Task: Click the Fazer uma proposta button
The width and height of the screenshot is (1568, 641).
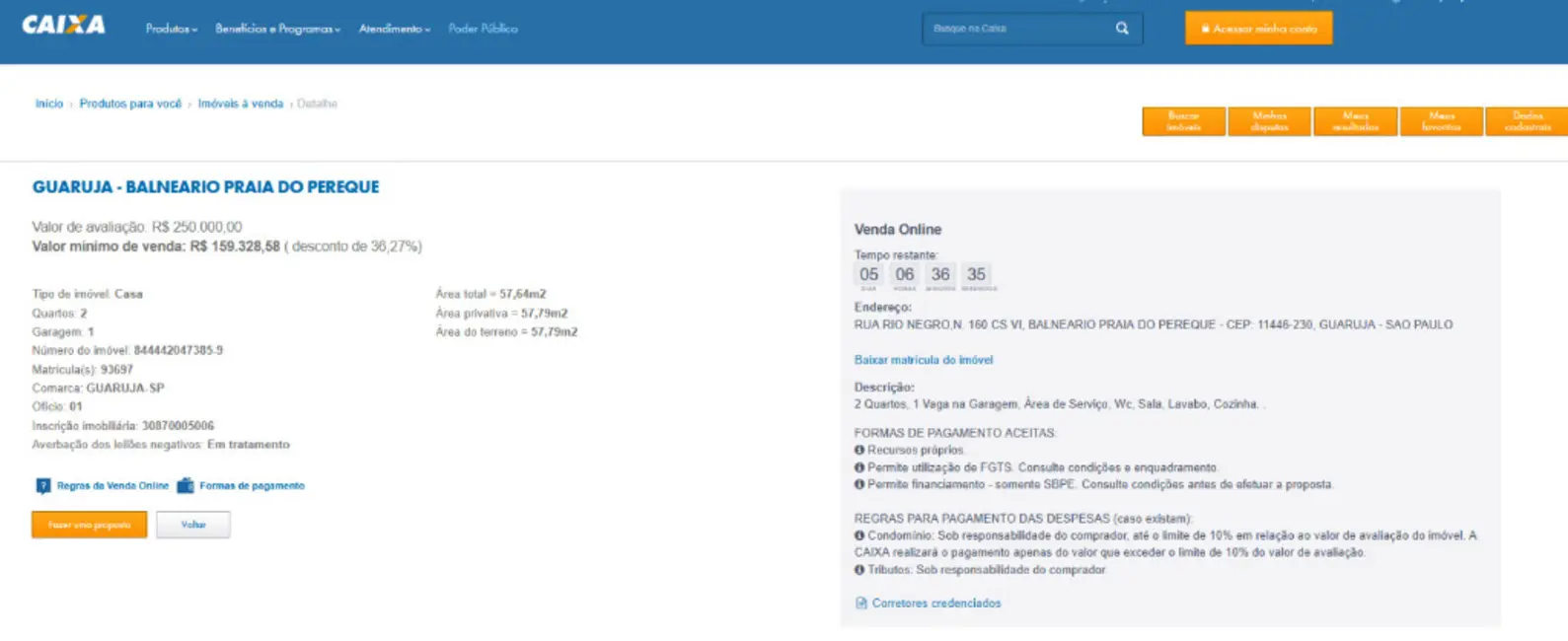Action: [x=89, y=525]
